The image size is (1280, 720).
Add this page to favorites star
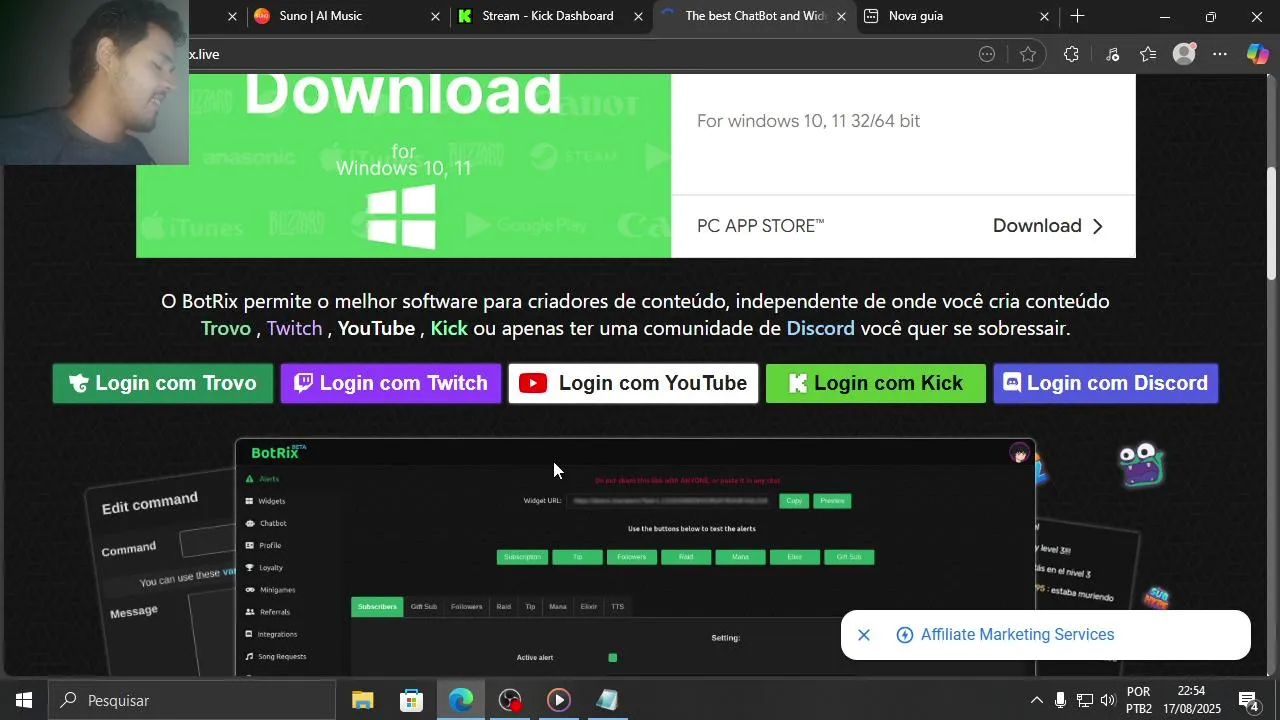1028,54
